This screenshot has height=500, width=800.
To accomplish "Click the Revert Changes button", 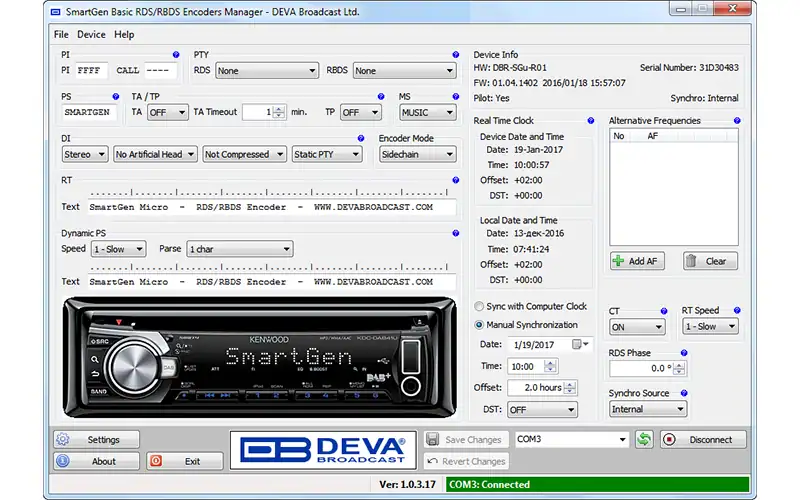I will tap(466, 461).
